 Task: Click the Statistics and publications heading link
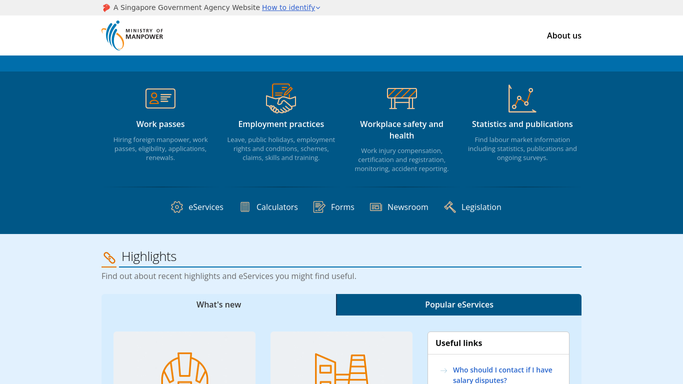point(522,124)
